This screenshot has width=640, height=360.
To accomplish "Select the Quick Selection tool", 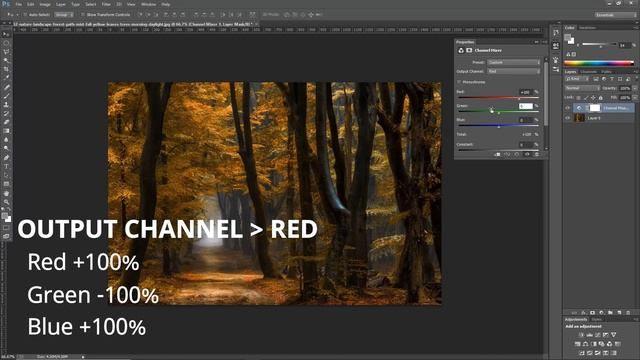I will 6,60.
